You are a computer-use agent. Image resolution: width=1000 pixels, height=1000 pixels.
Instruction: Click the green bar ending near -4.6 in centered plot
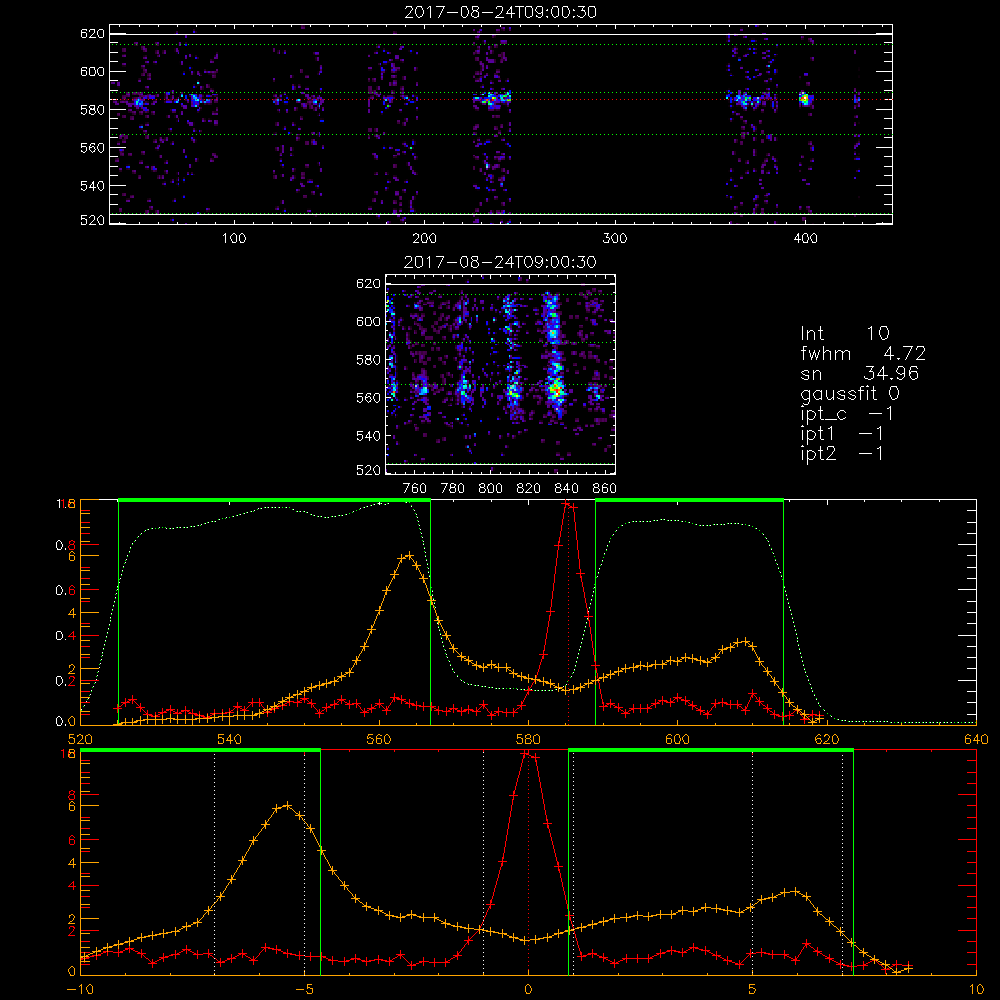200,750
